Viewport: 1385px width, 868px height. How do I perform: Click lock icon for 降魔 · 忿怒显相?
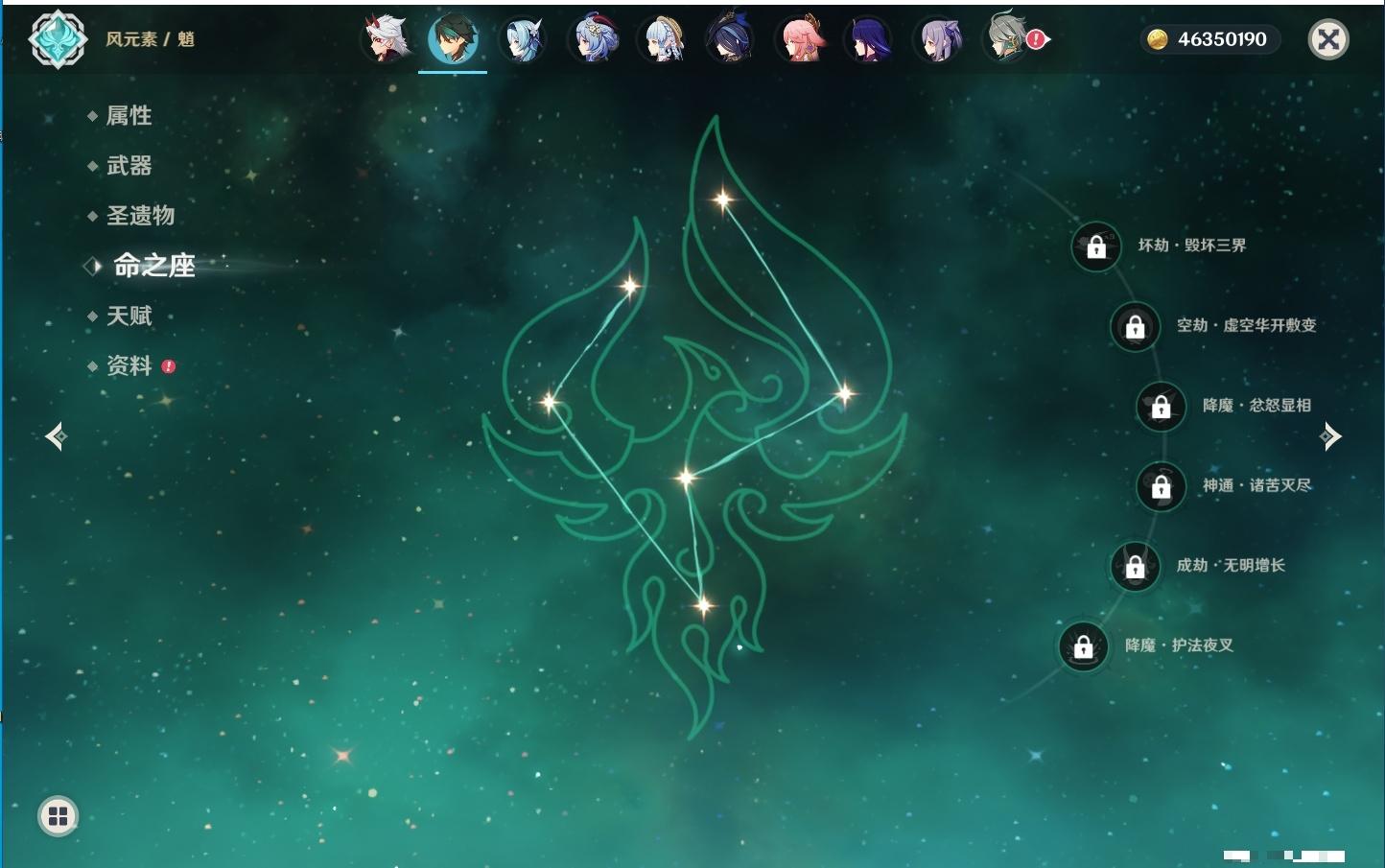(1161, 406)
